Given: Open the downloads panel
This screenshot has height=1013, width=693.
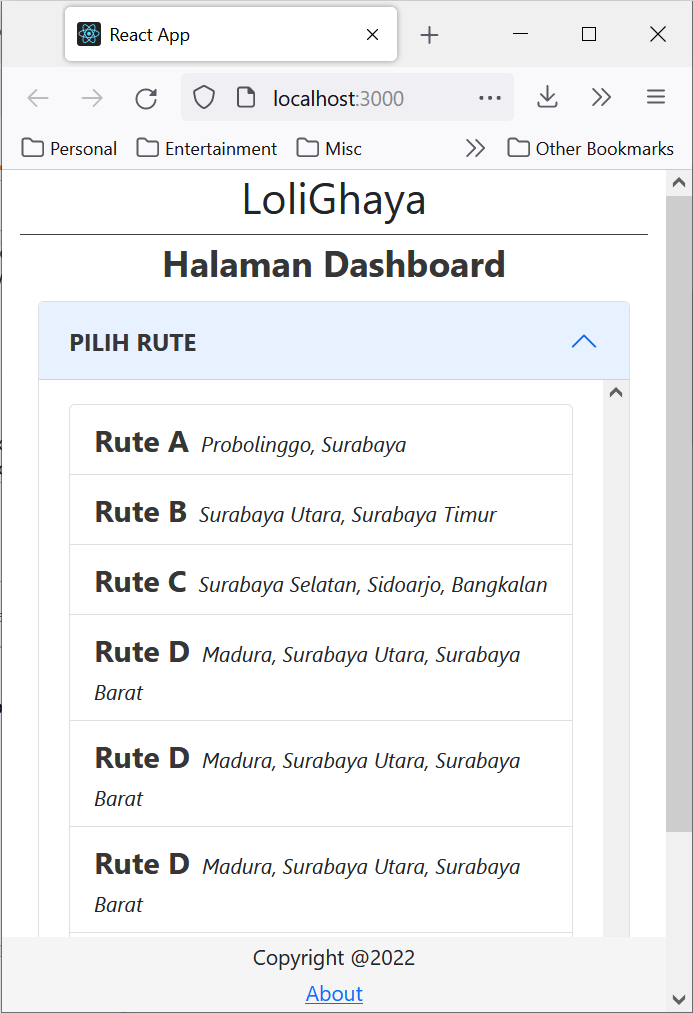Looking at the screenshot, I should (x=547, y=97).
